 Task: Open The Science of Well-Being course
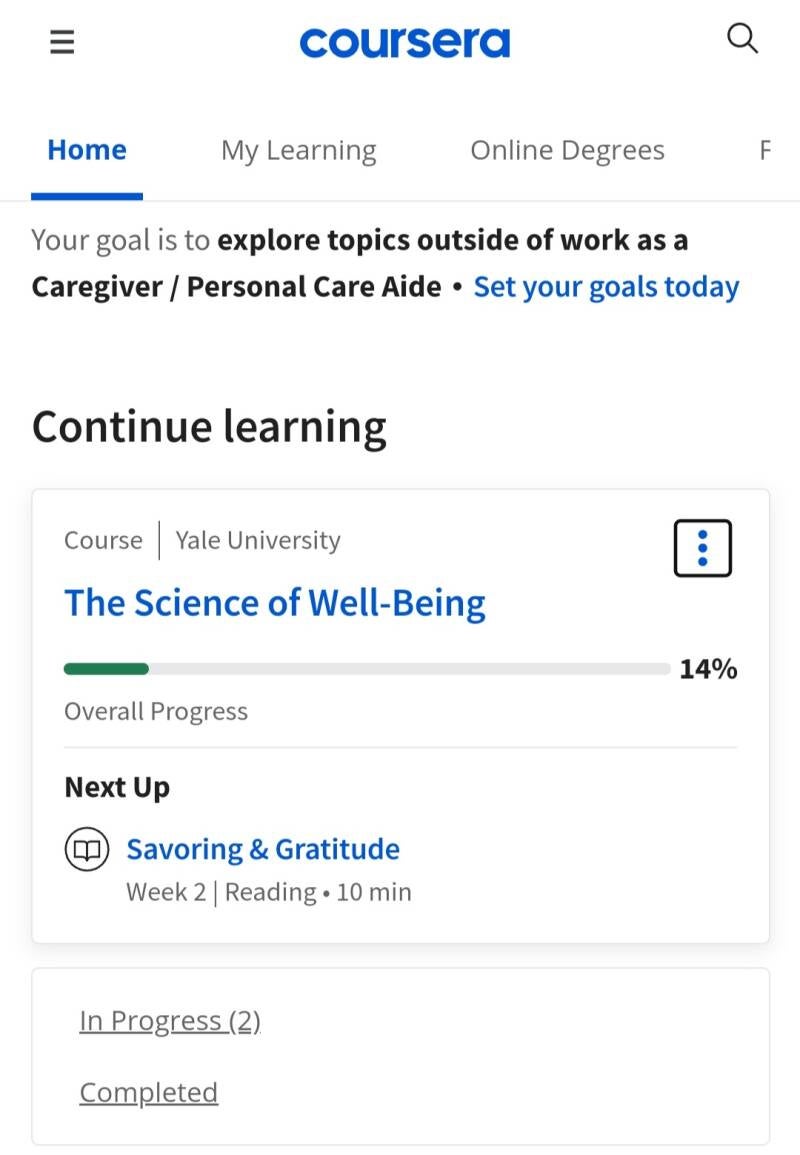(275, 603)
